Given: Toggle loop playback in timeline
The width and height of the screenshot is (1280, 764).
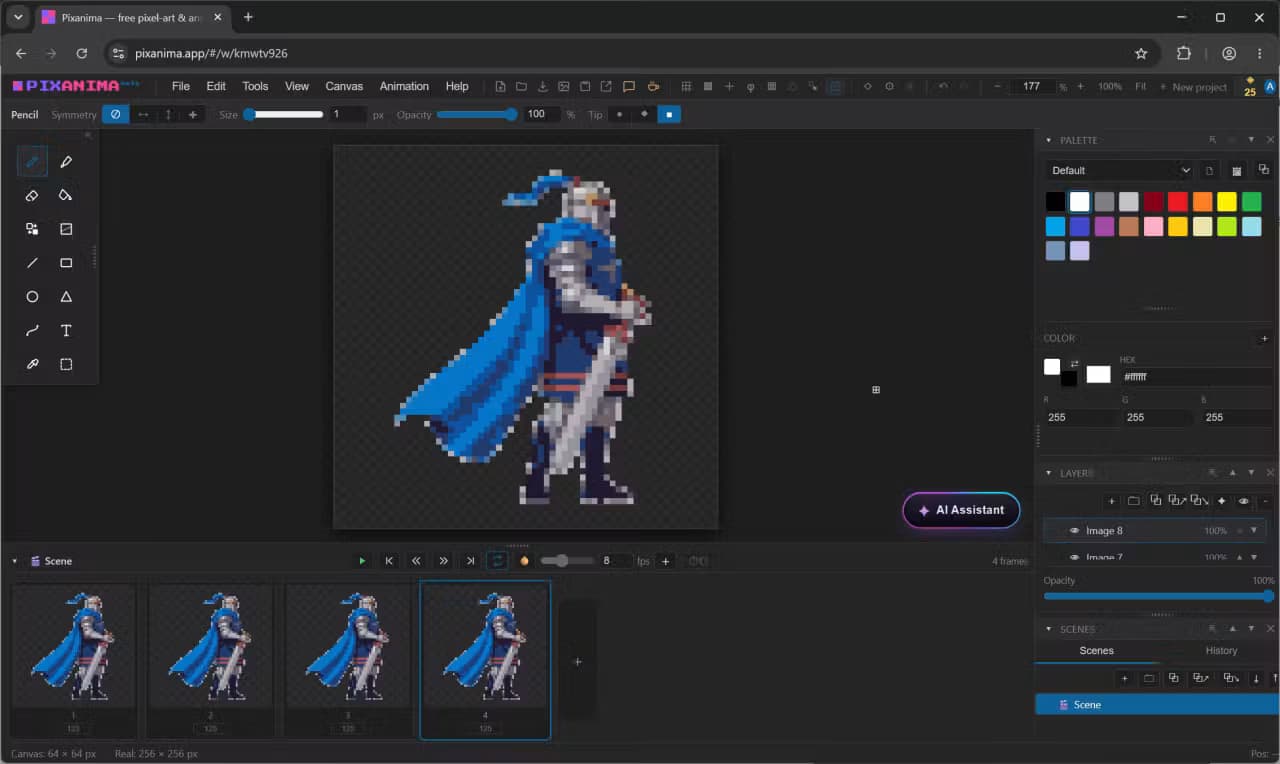Looking at the screenshot, I should point(497,561).
